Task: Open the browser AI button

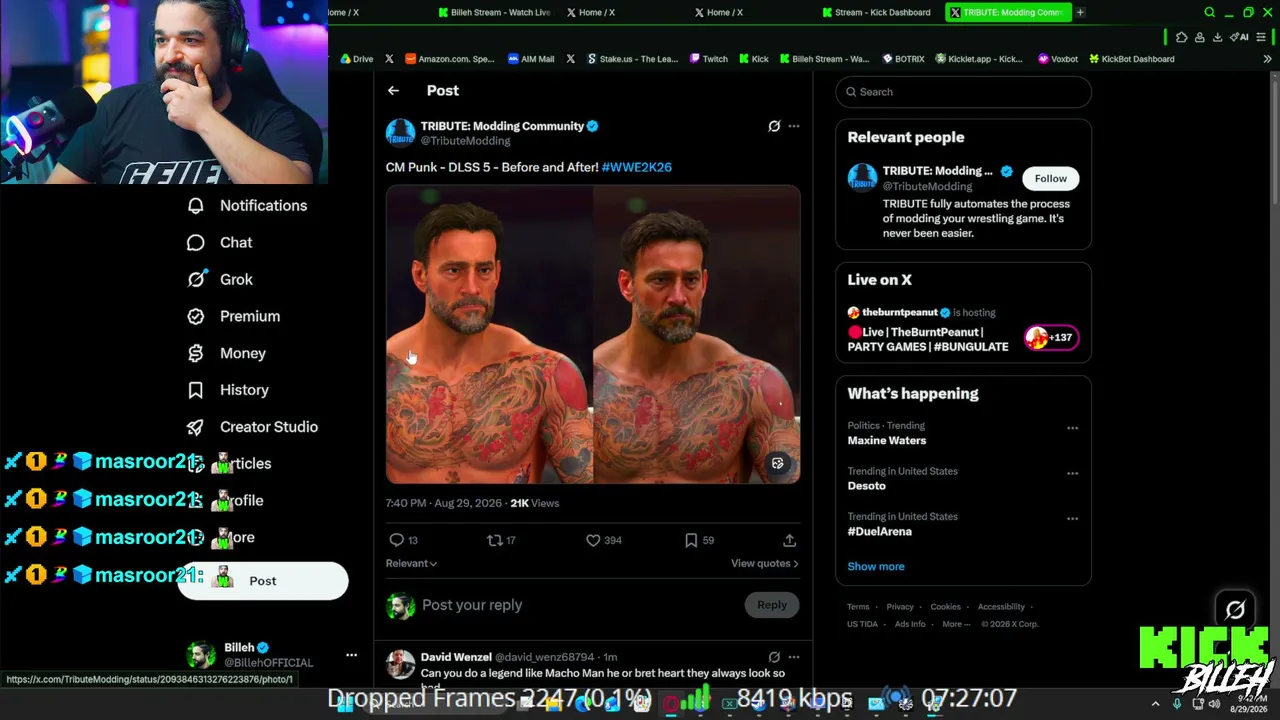Action: click(1239, 37)
